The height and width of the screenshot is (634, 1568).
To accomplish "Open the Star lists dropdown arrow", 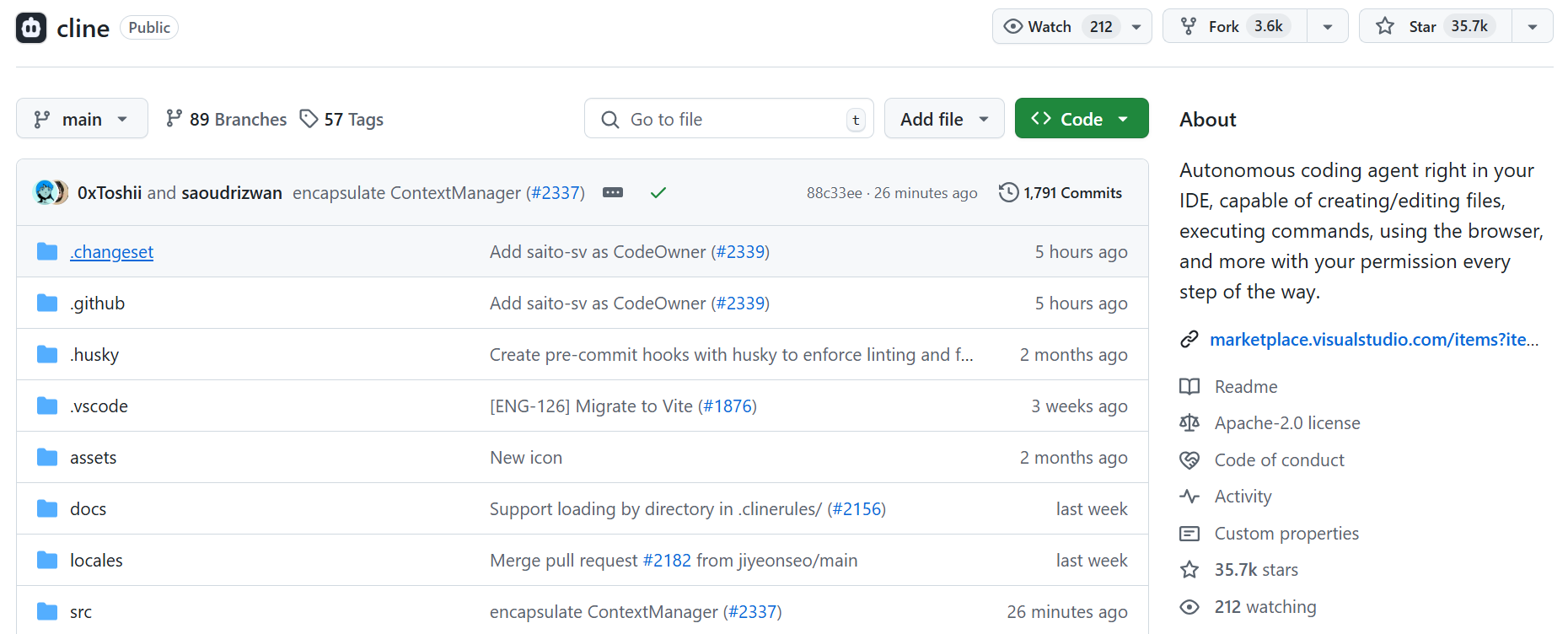I will click(x=1533, y=27).
